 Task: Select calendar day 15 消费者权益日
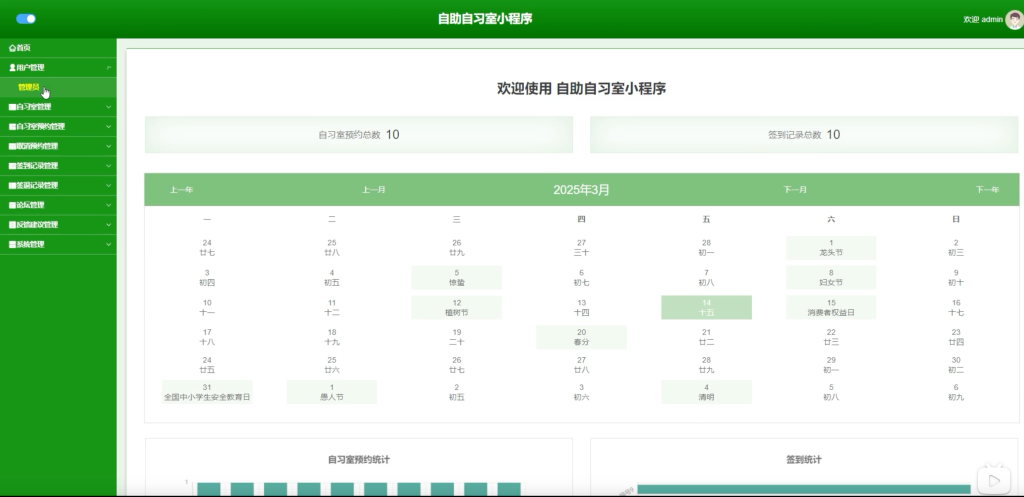[831, 308]
